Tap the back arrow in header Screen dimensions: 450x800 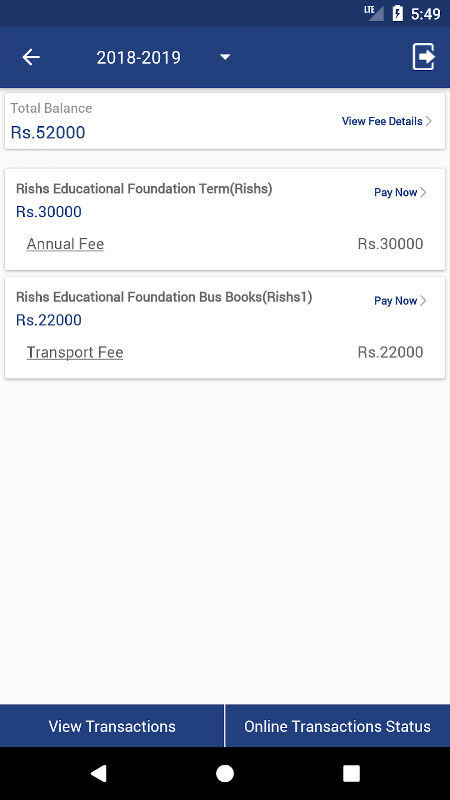31,57
